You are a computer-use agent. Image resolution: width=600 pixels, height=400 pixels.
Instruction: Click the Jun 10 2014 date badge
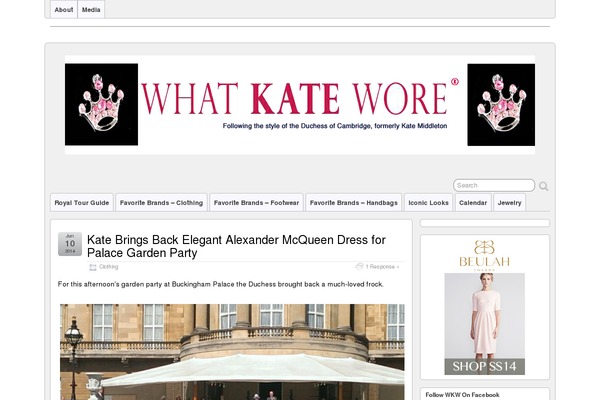coord(70,244)
